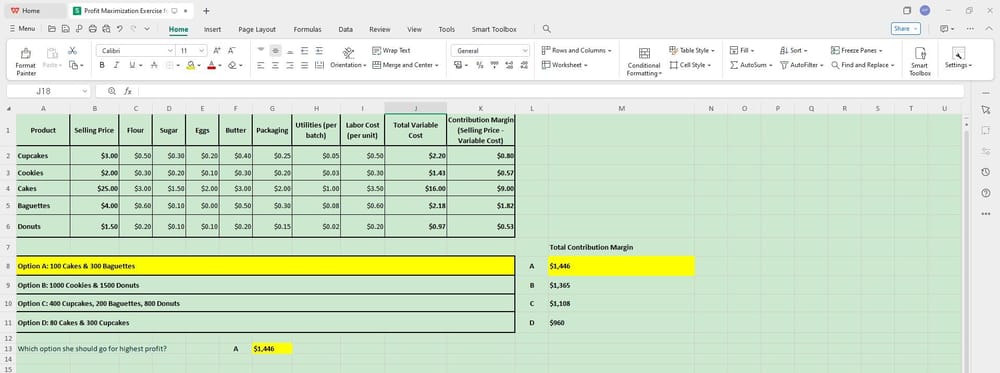Expand the Merge and Center dropdown
The width and height of the screenshot is (1000, 373).
[x=437, y=65]
